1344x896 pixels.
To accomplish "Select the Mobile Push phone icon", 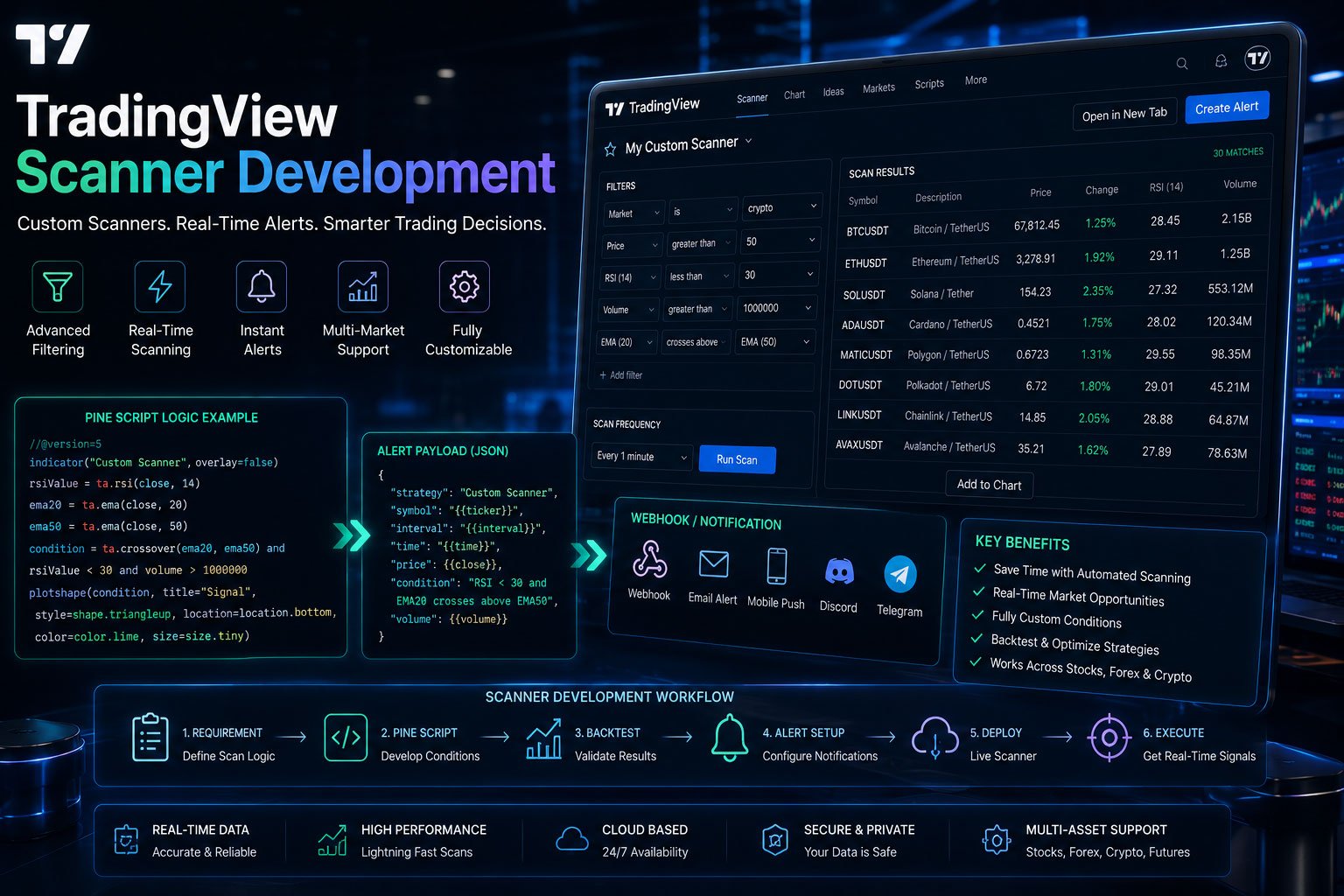I will (x=776, y=566).
